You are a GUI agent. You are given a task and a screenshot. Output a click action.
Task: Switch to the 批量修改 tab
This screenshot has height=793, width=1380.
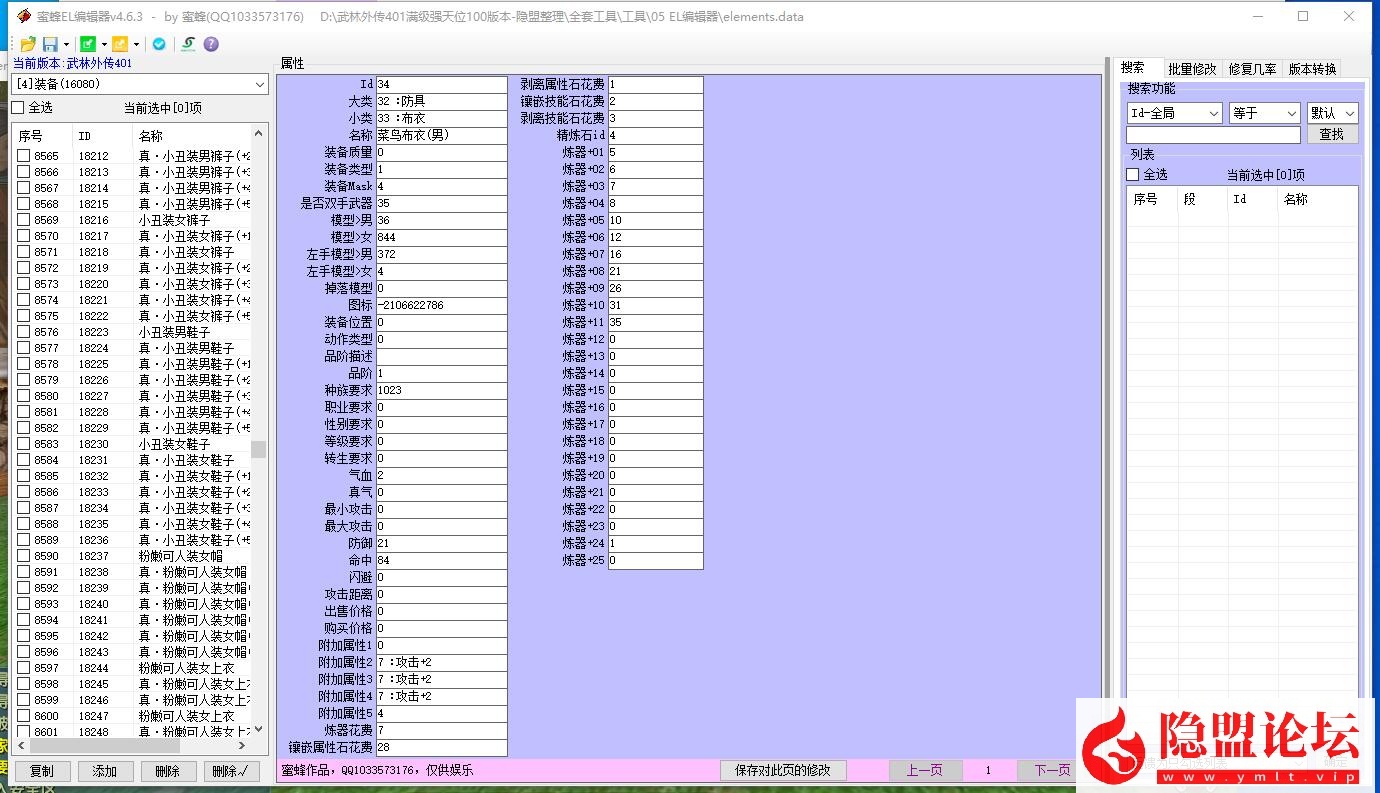[1192, 69]
